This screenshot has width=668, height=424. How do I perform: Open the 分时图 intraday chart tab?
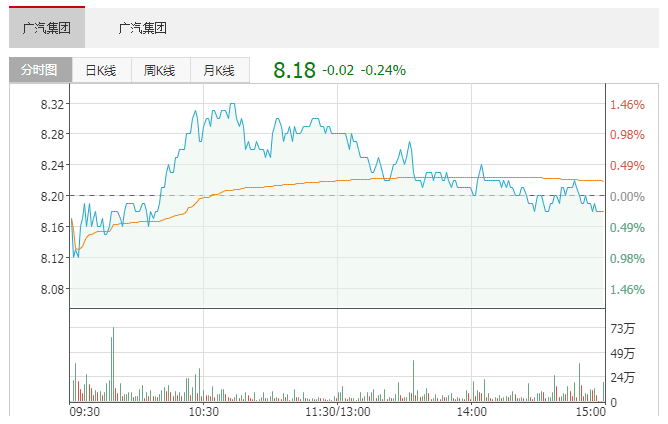point(40,70)
